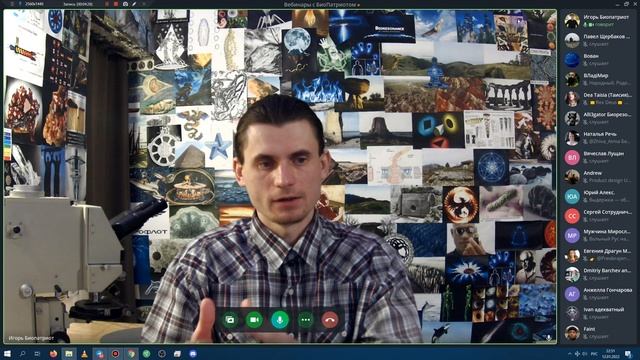Click Наталья Речь profile avatar
This screenshot has width=640, height=360.
[x=572, y=138]
